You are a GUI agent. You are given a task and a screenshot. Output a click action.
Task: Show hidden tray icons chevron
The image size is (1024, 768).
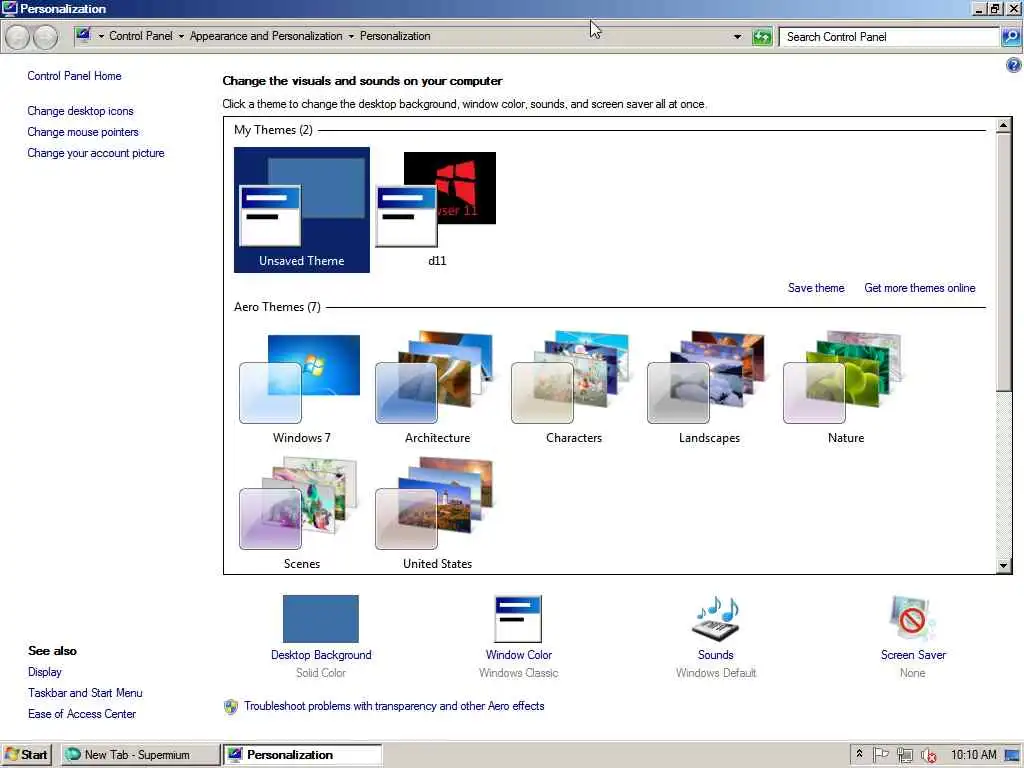tap(859, 754)
